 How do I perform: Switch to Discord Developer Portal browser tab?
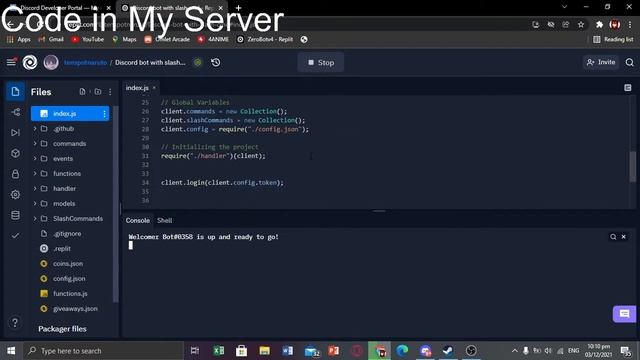59,8
